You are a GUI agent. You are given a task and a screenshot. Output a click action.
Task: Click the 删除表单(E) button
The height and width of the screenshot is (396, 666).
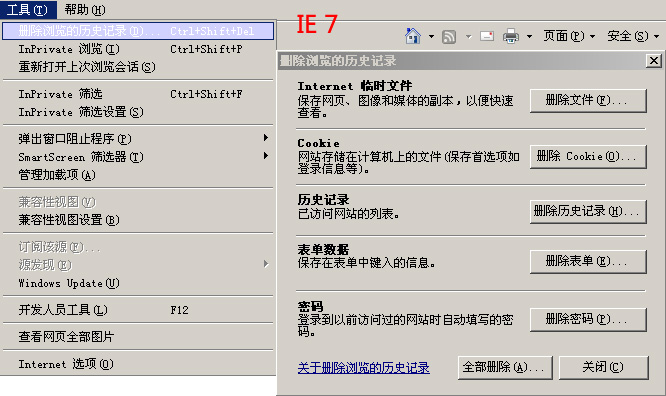(x=588, y=261)
